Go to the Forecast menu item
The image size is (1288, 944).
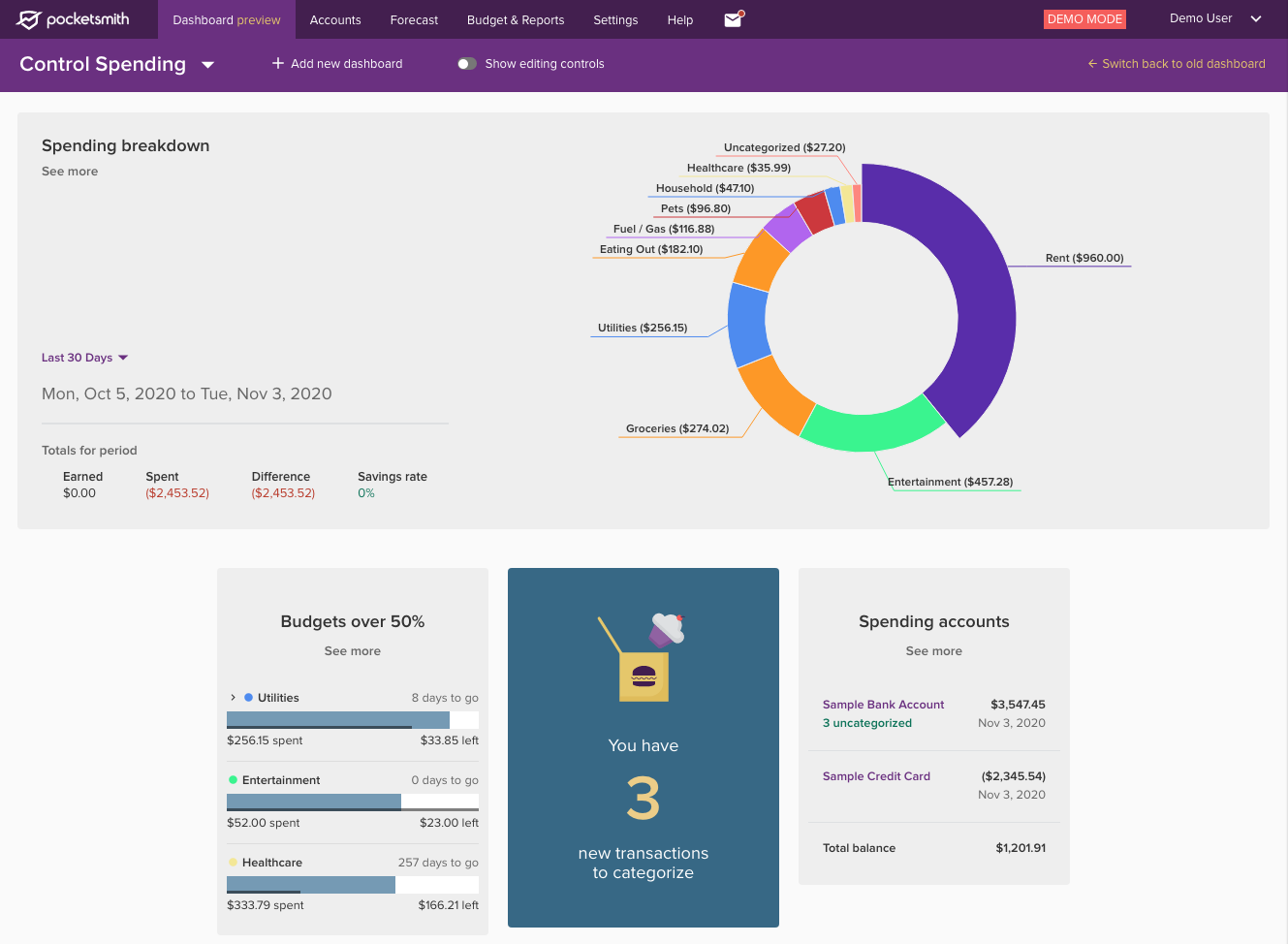coord(414,20)
